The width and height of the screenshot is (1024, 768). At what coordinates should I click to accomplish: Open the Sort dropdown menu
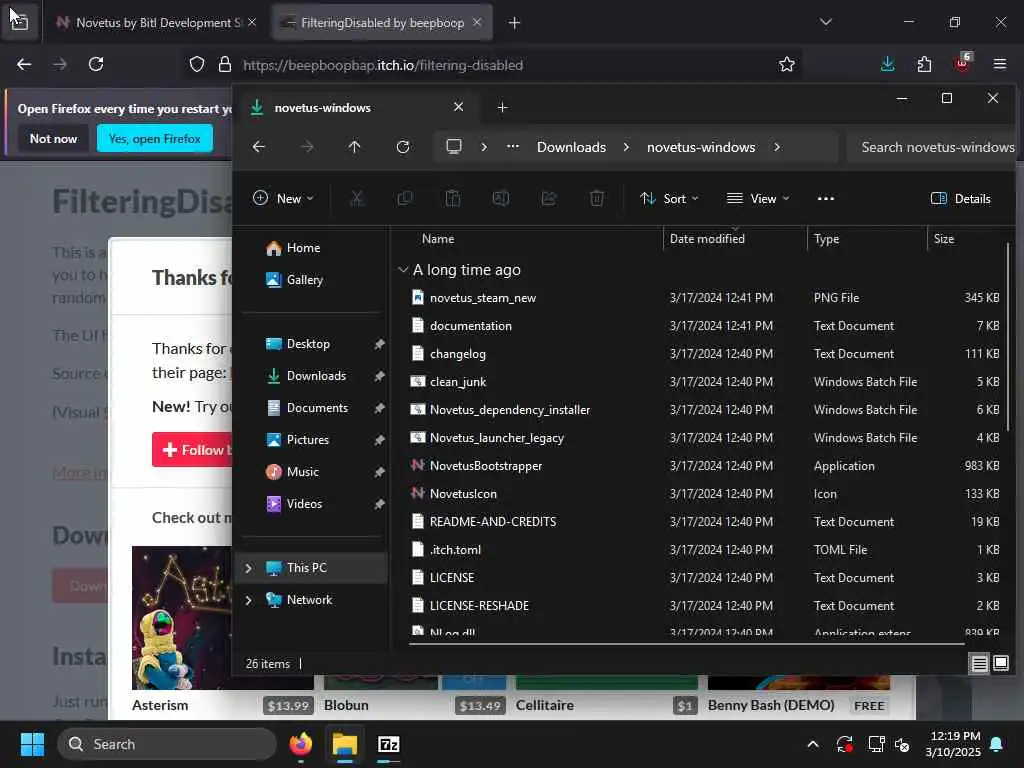pos(669,199)
